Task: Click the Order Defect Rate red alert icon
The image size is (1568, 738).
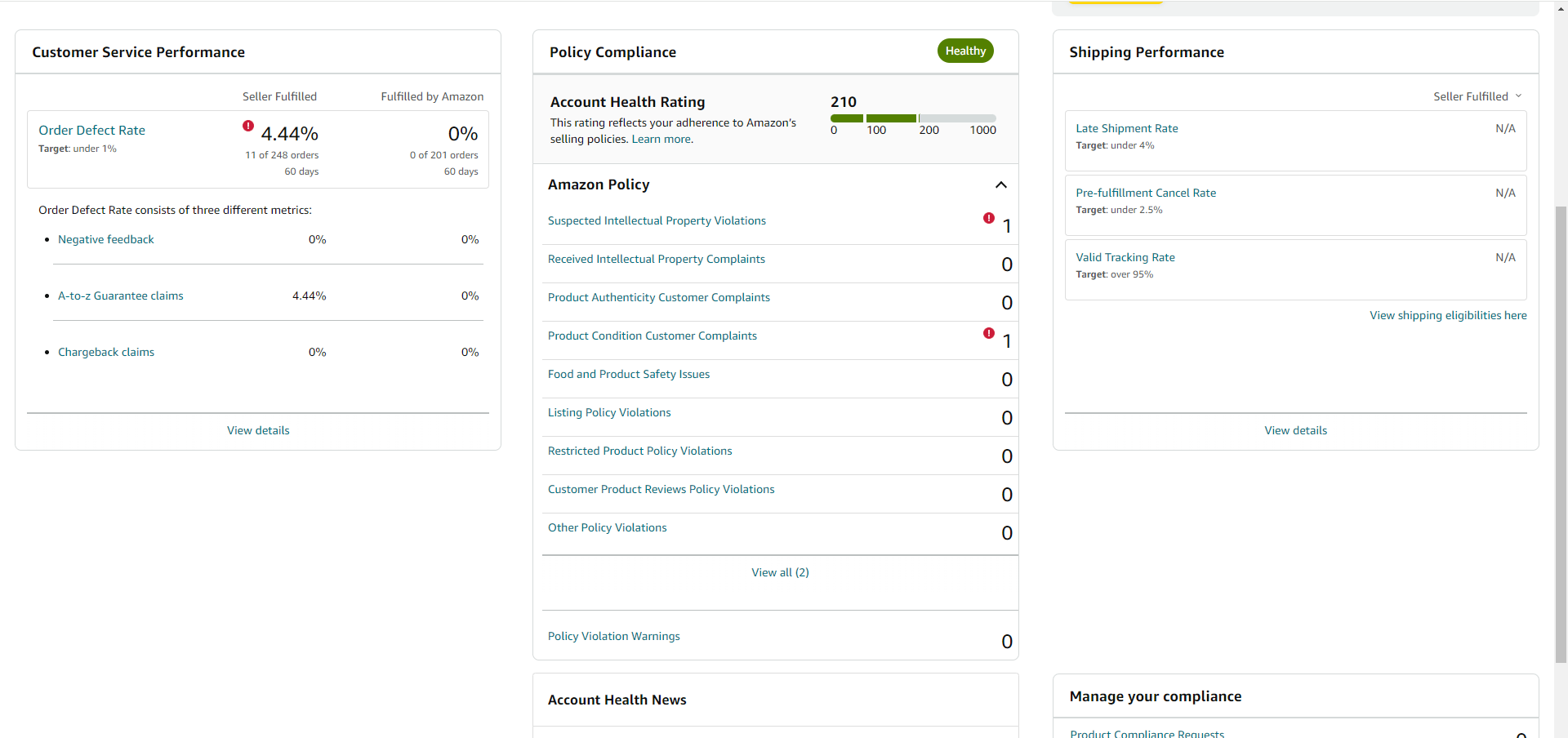Action: pyautogui.click(x=248, y=126)
